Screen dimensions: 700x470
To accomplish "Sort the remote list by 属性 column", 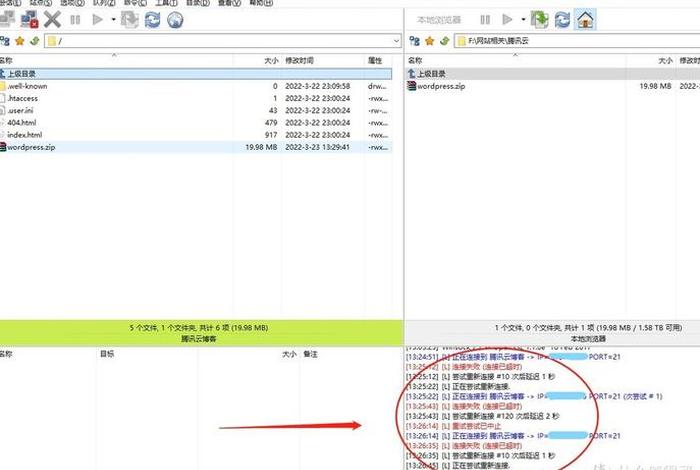I will click(375, 60).
